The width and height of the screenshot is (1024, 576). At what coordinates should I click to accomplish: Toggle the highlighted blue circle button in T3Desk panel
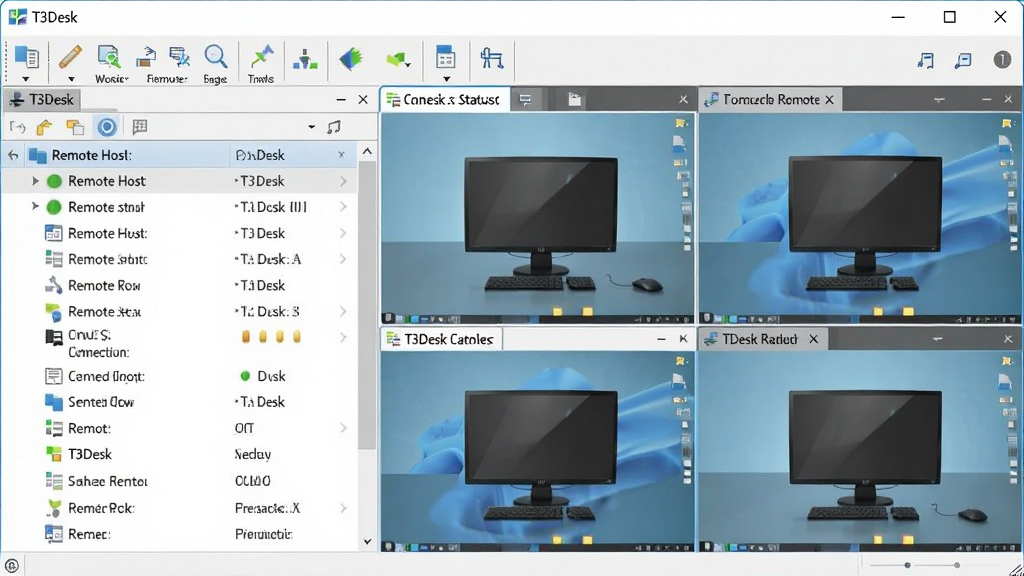(107, 127)
